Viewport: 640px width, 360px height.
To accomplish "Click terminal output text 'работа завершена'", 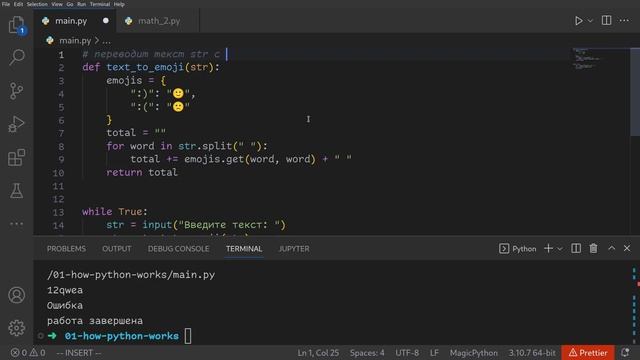I will point(95,321).
